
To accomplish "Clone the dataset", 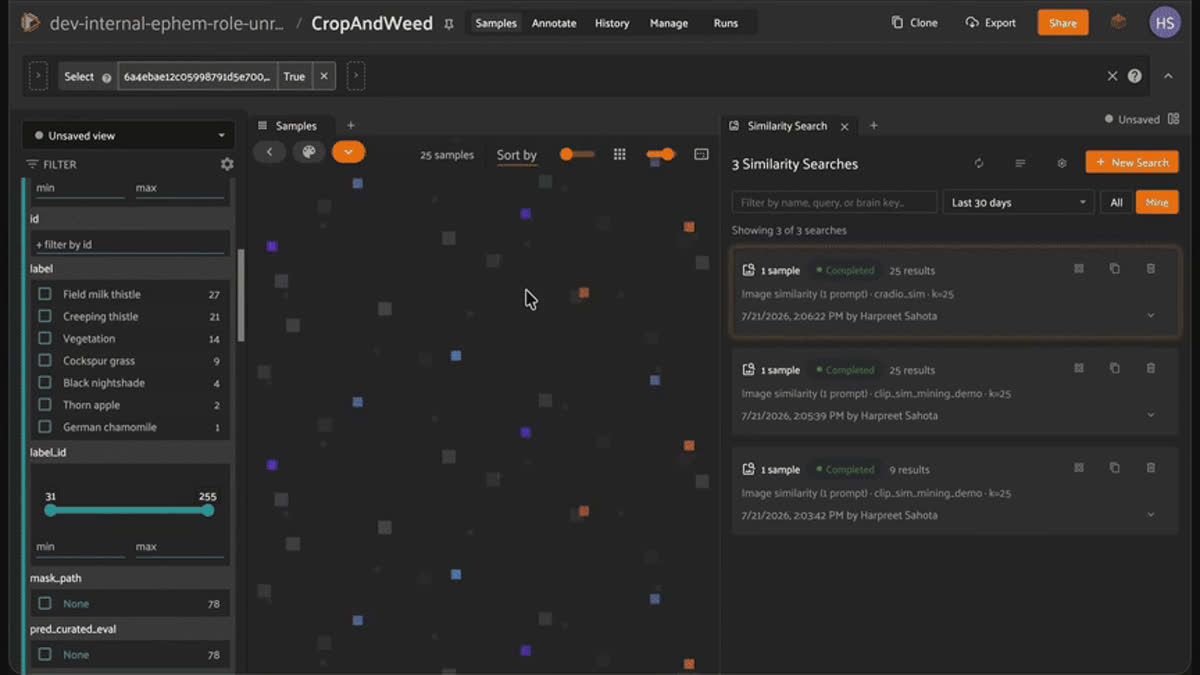I will coord(914,23).
